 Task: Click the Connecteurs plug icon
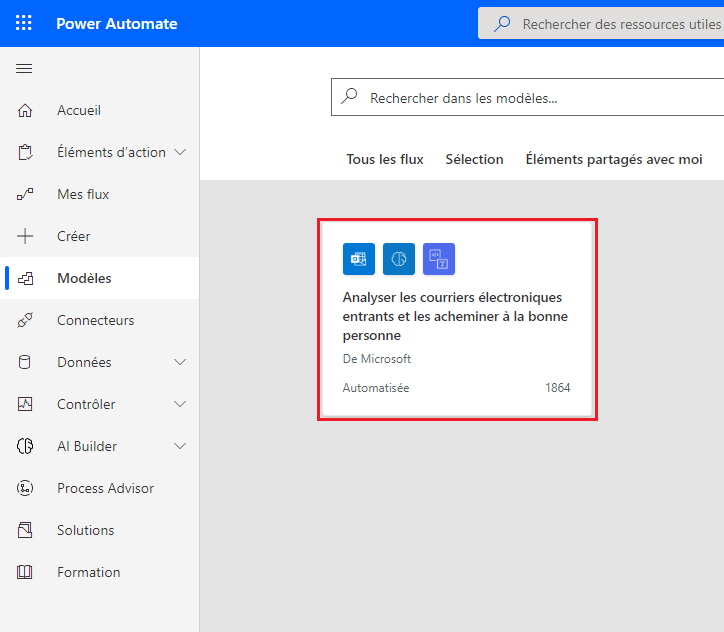(x=25, y=320)
